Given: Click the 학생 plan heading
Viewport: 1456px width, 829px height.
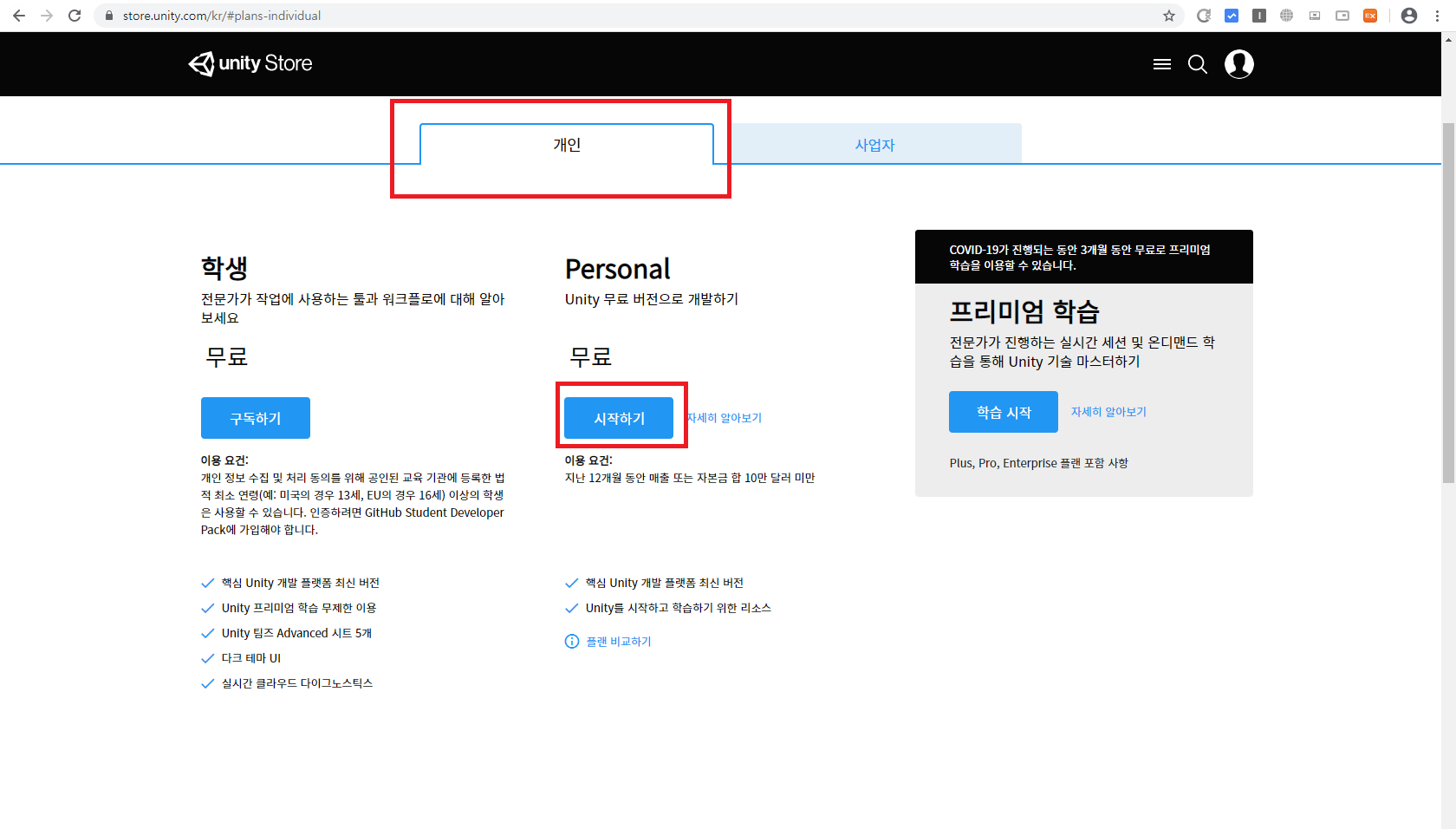Looking at the screenshot, I should click(x=224, y=268).
